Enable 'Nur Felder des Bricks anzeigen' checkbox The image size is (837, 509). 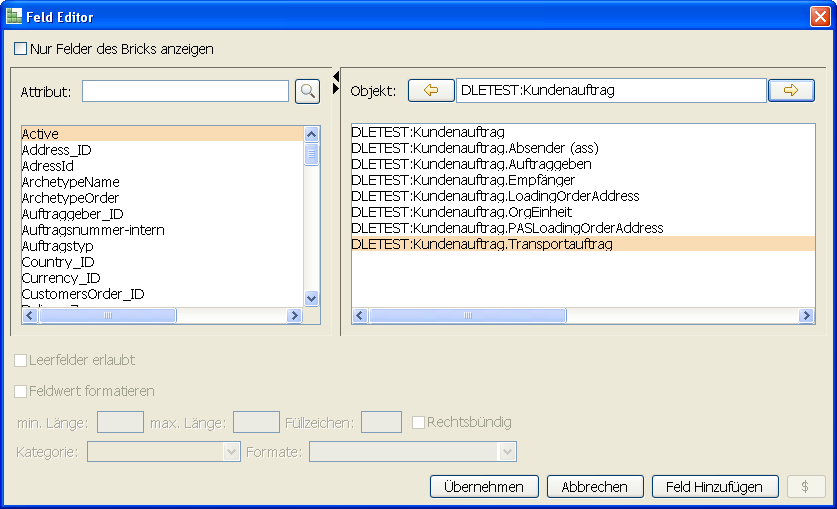[21, 48]
